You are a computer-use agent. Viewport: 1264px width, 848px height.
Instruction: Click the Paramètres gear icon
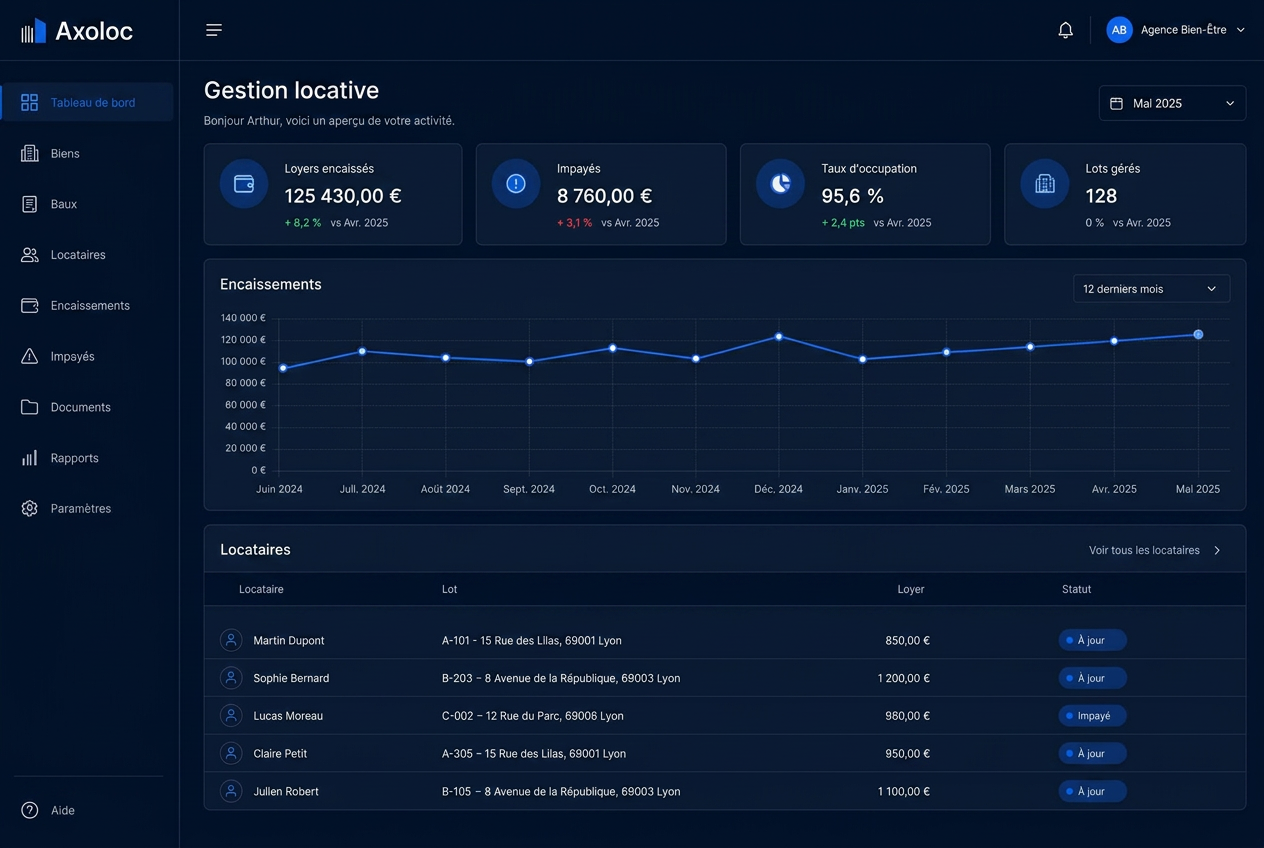[x=30, y=509]
